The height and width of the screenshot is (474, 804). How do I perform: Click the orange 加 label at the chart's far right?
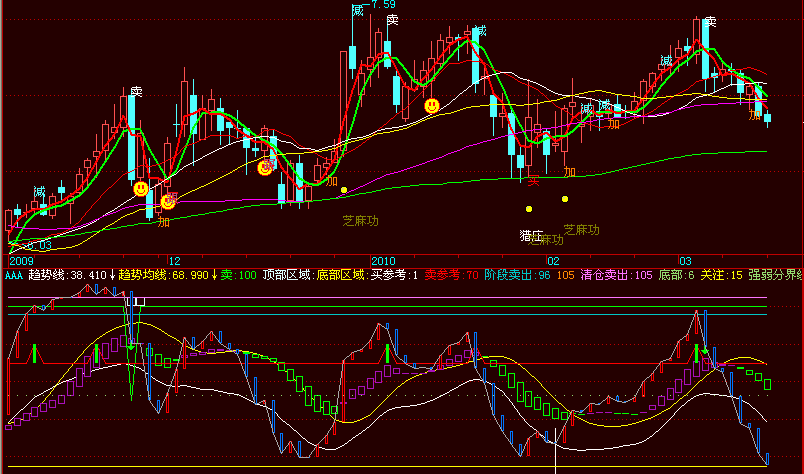[x=754, y=115]
